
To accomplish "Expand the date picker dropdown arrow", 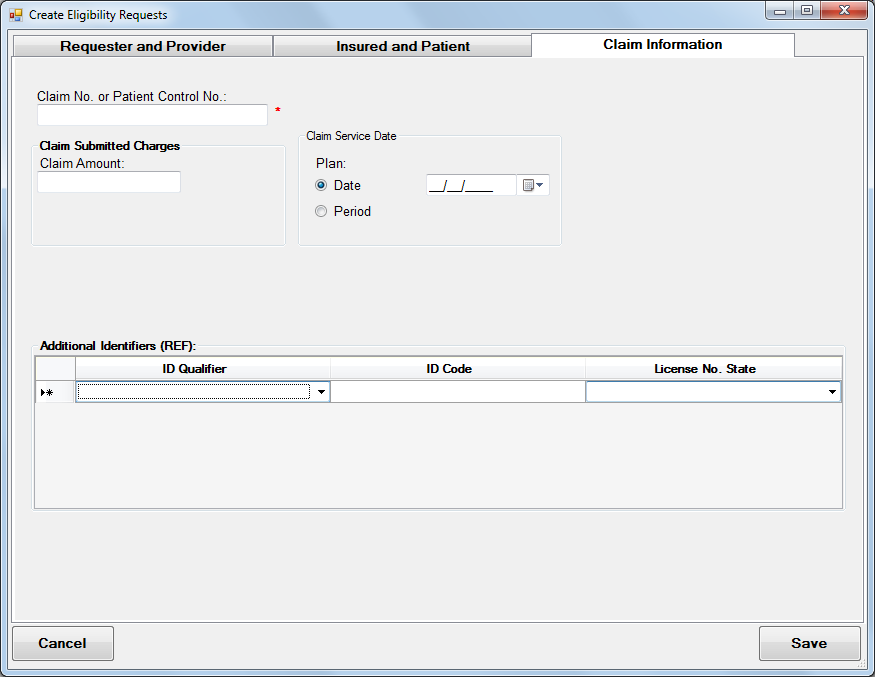I will pos(538,184).
